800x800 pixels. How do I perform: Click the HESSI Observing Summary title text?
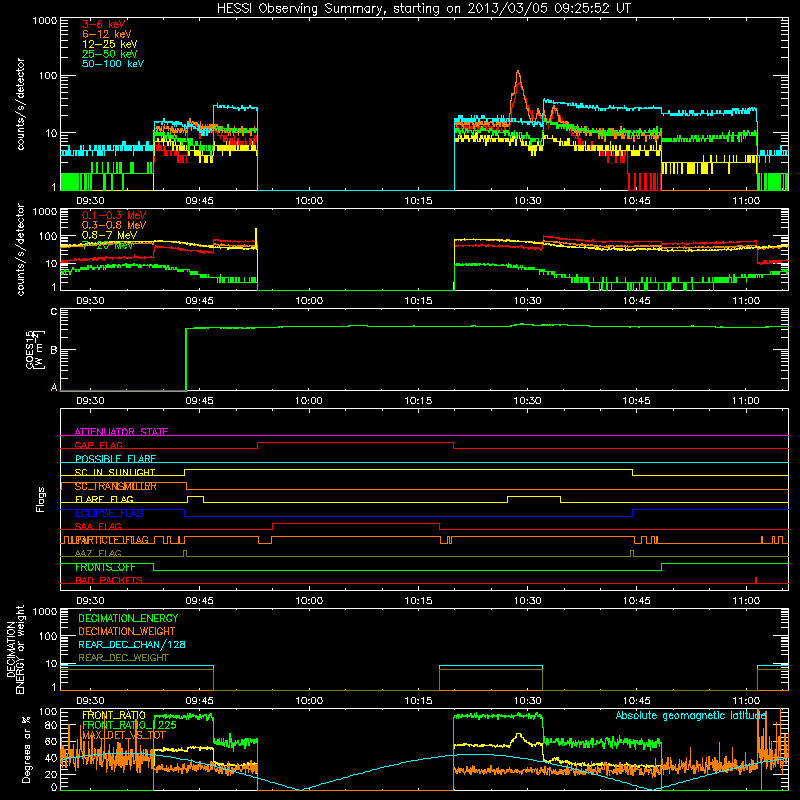(423, 9)
